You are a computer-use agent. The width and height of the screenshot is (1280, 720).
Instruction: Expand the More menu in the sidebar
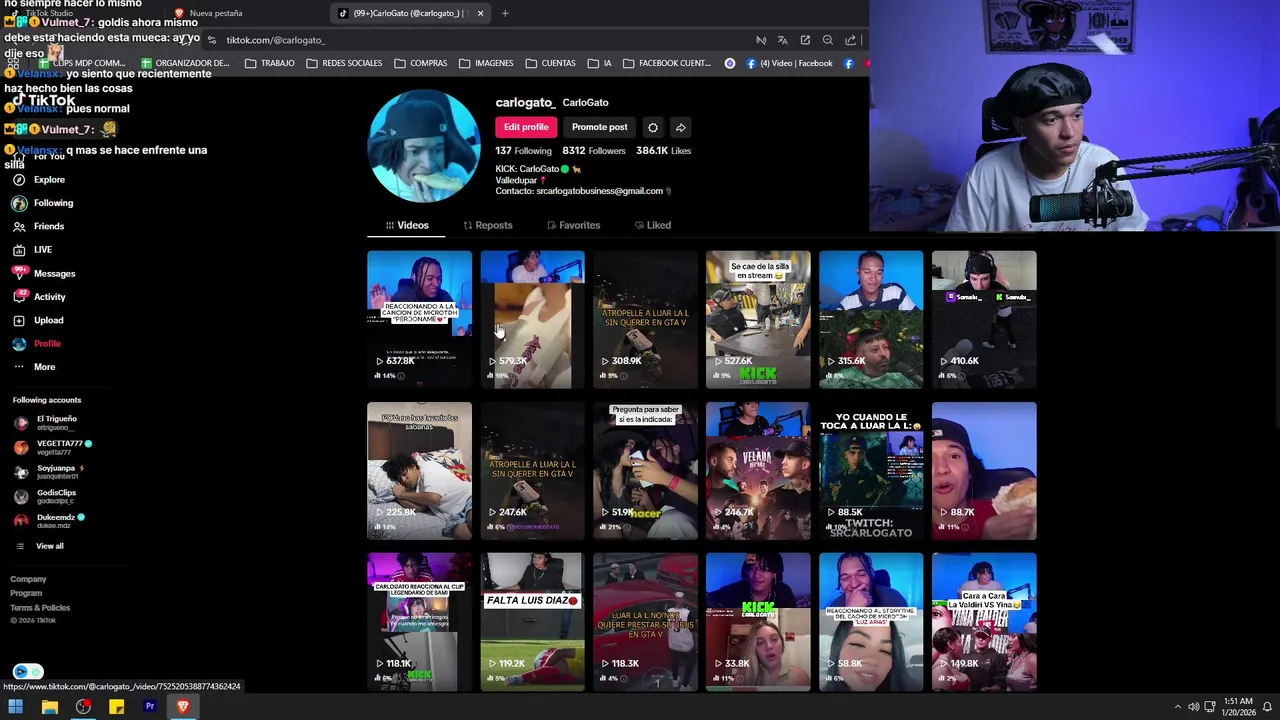34,367
